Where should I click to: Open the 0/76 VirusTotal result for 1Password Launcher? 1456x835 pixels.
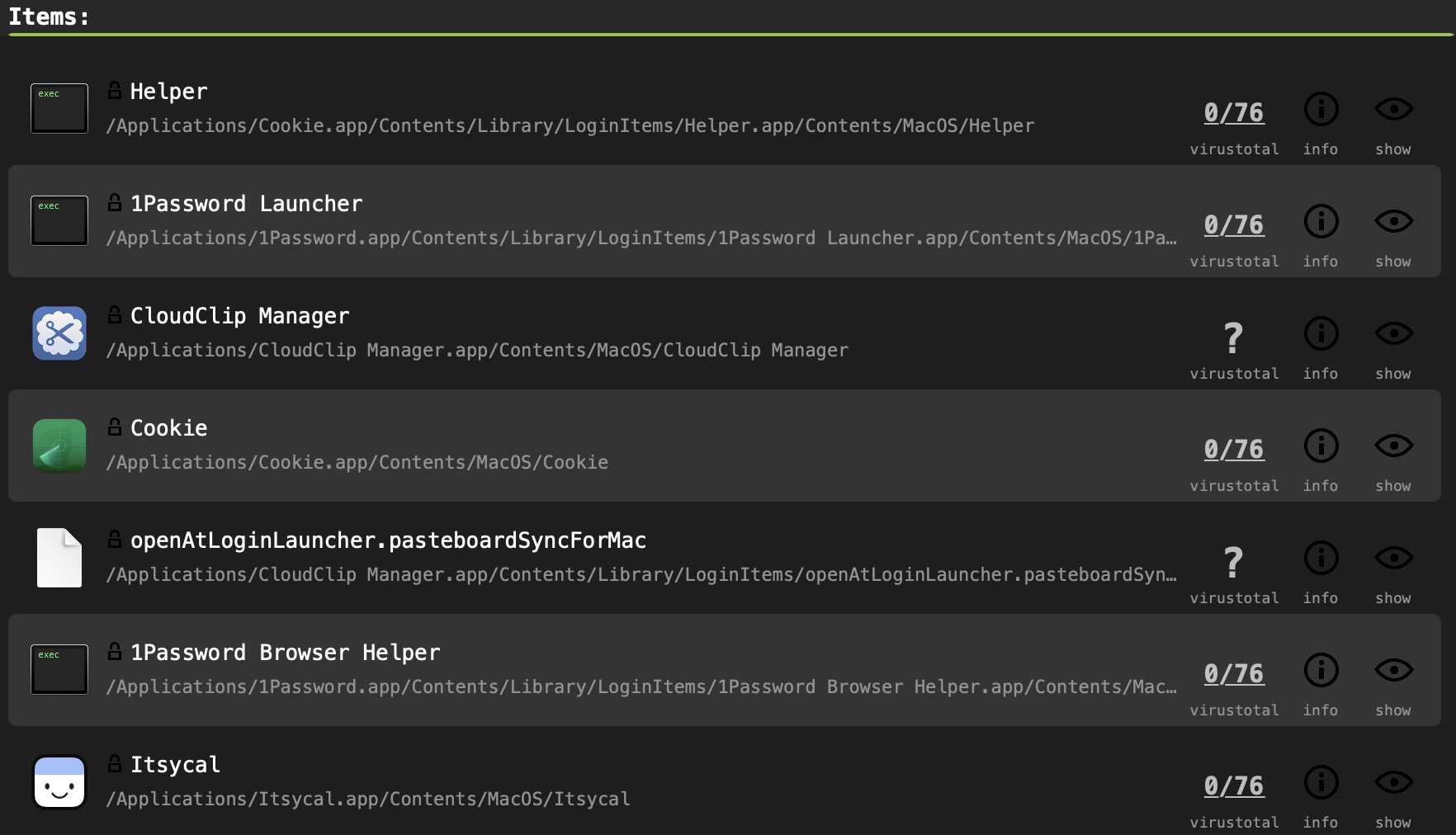(1233, 225)
